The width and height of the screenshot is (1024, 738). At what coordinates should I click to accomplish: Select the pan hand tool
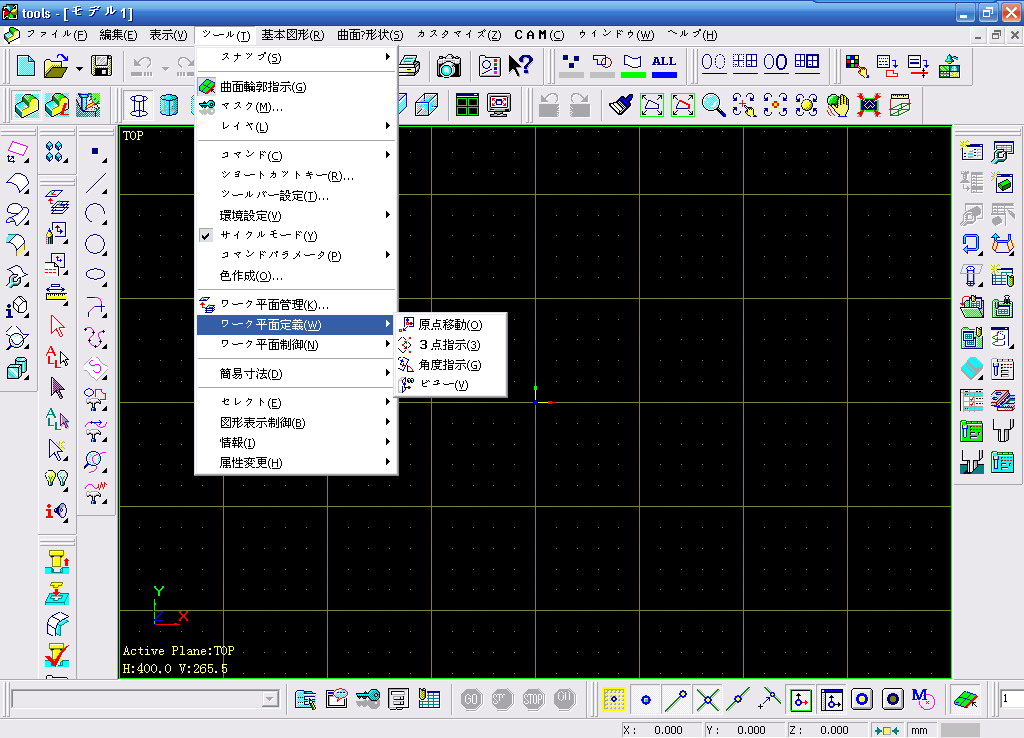tap(838, 104)
